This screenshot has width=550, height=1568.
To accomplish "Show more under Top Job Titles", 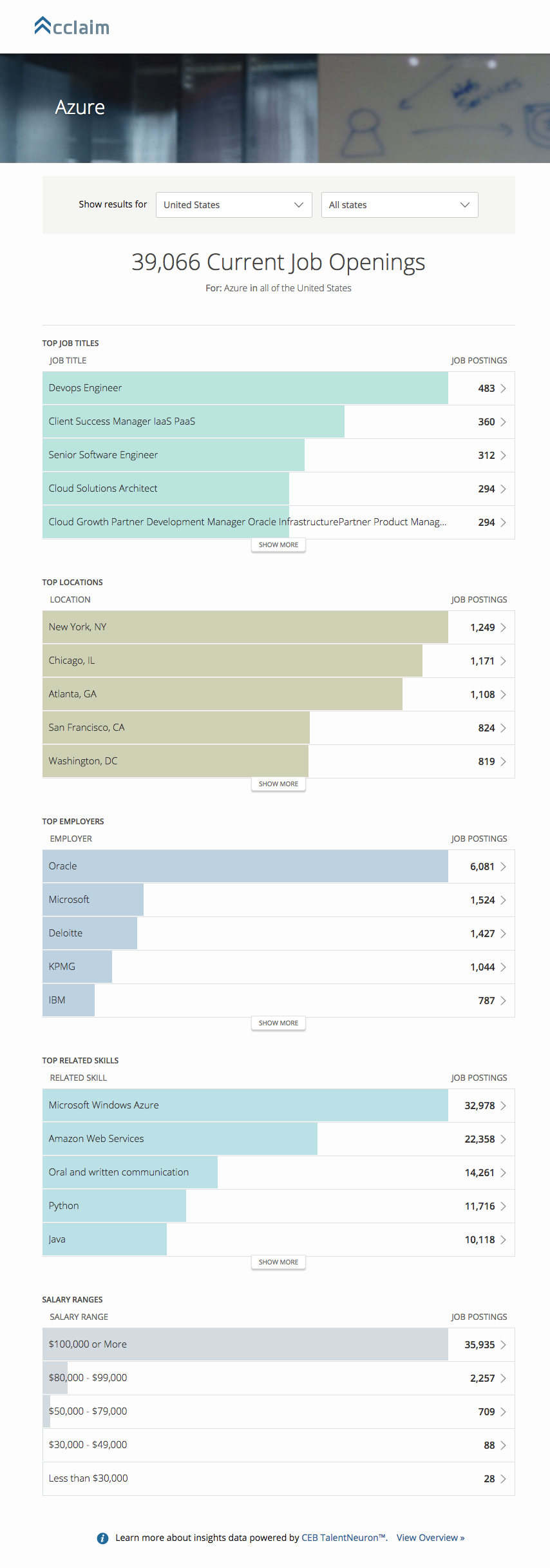I will click(x=278, y=545).
